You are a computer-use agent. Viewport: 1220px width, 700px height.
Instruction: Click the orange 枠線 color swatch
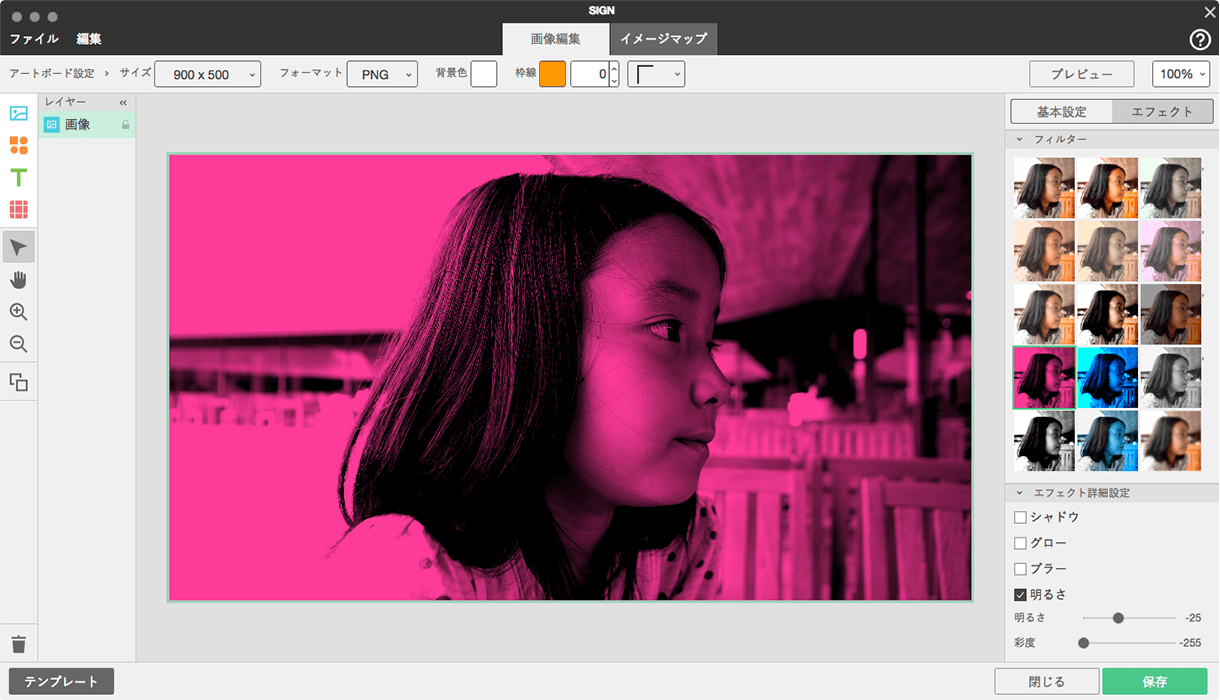[552, 74]
